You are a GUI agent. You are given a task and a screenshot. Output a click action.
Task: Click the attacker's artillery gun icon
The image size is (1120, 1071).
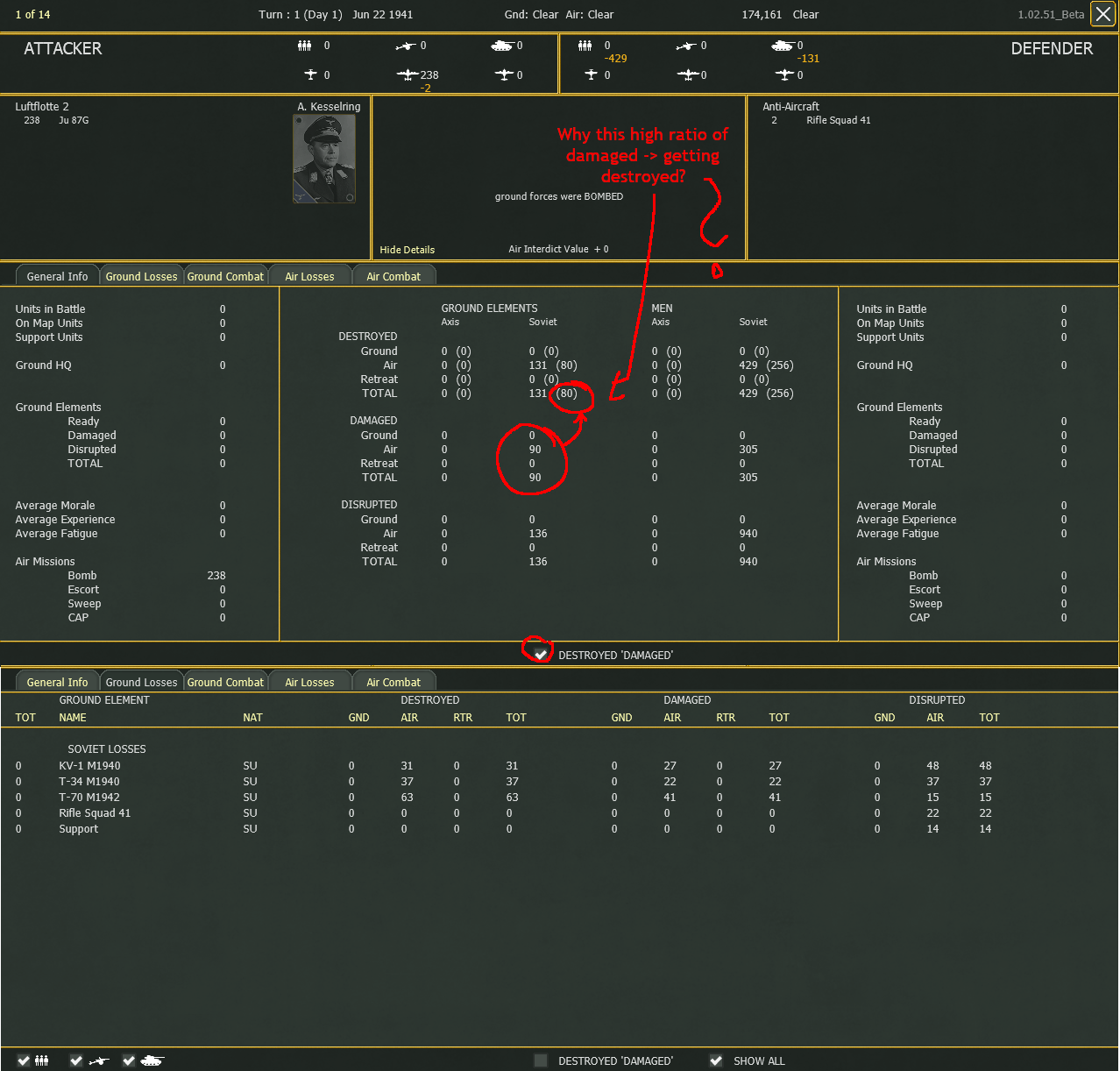pos(405,46)
